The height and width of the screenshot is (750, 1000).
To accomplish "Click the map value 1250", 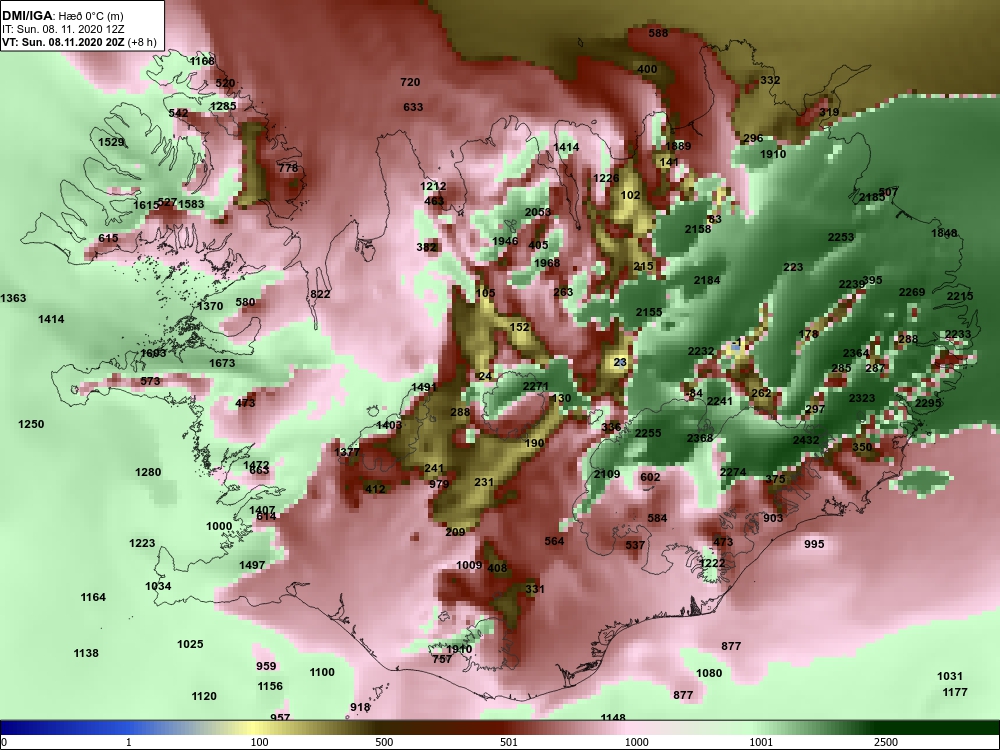I will coord(31,425).
